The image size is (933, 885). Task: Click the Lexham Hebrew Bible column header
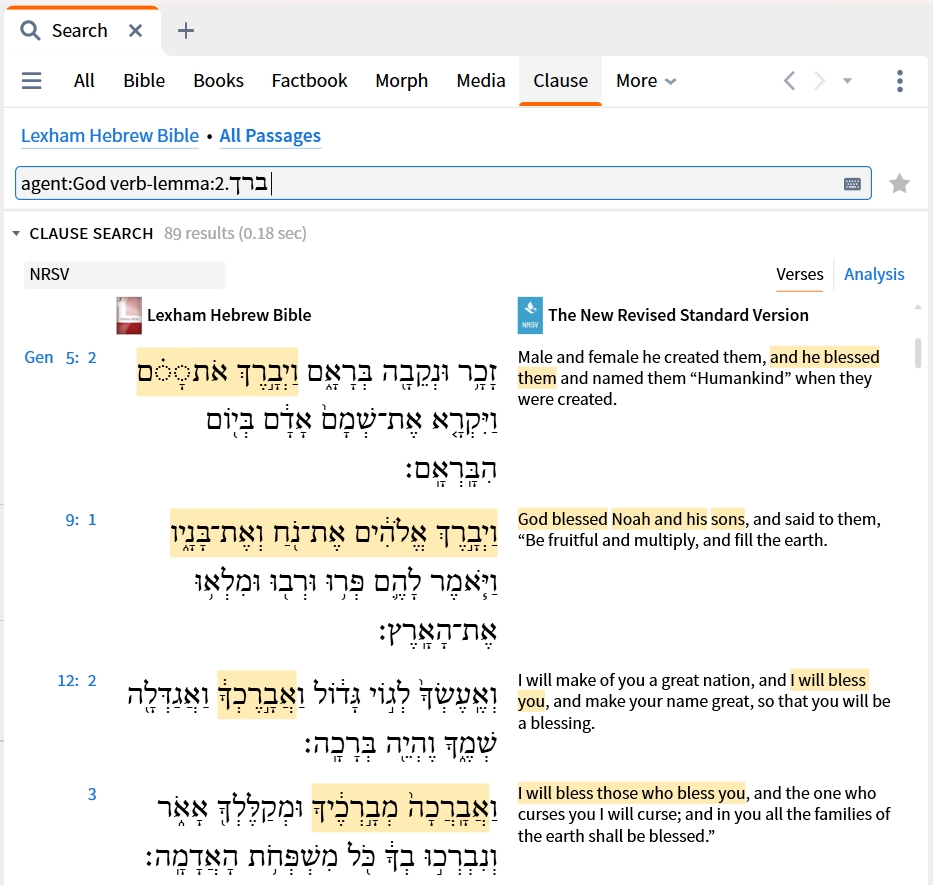pyautogui.click(x=229, y=315)
